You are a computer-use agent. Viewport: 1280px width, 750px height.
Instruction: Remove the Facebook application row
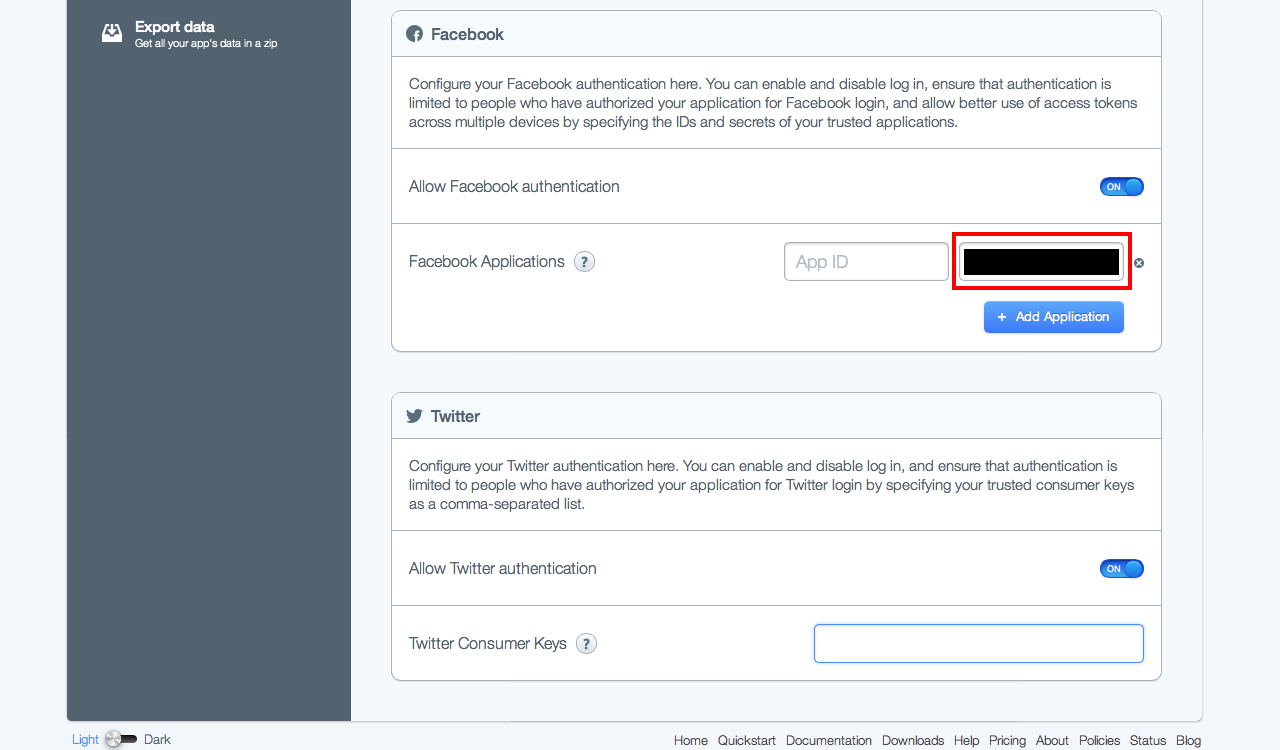pos(1139,263)
